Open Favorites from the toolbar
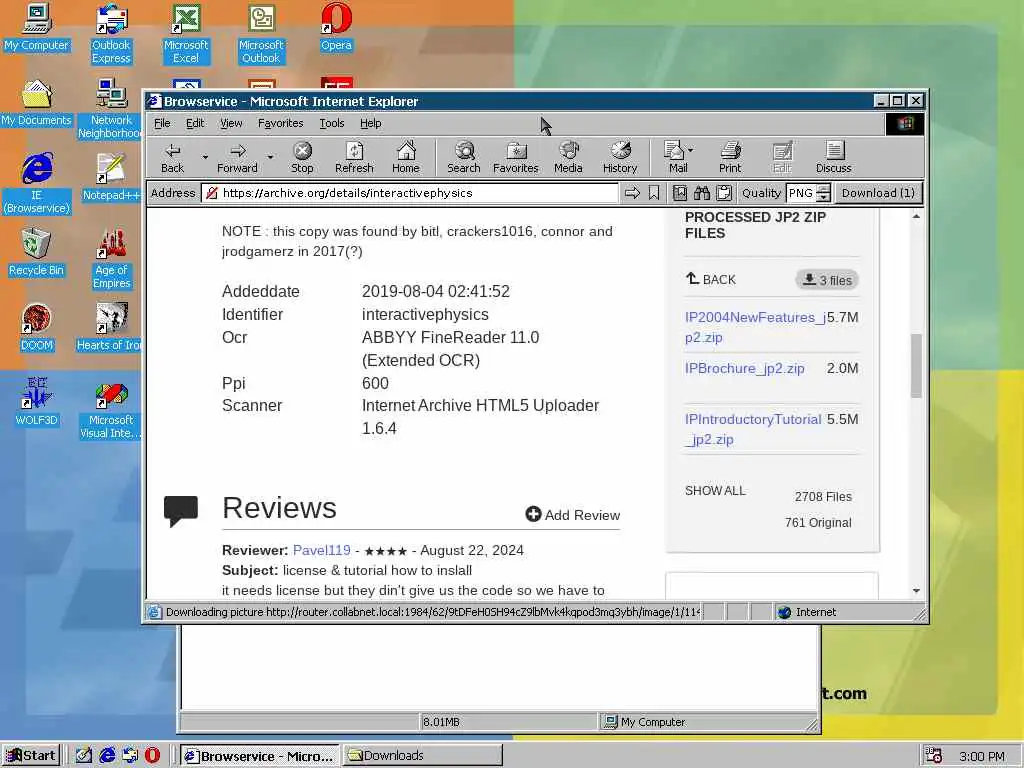This screenshot has width=1024, height=768. pyautogui.click(x=516, y=157)
